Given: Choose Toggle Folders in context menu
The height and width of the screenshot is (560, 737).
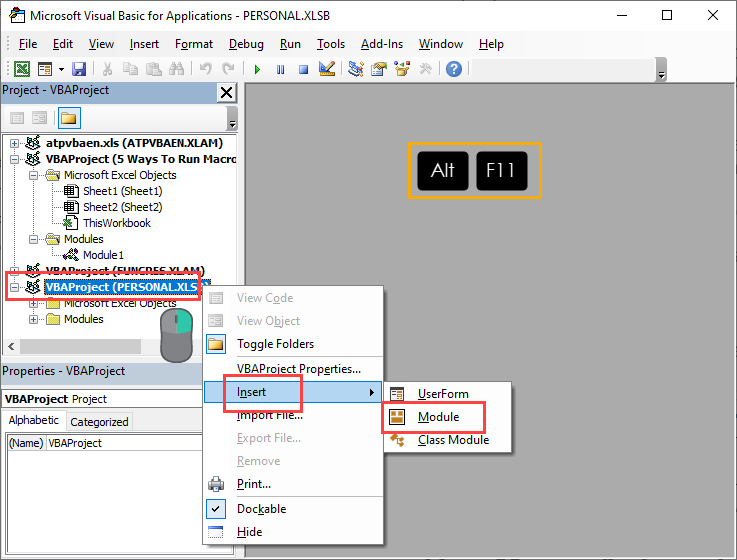Looking at the screenshot, I should point(293,344).
